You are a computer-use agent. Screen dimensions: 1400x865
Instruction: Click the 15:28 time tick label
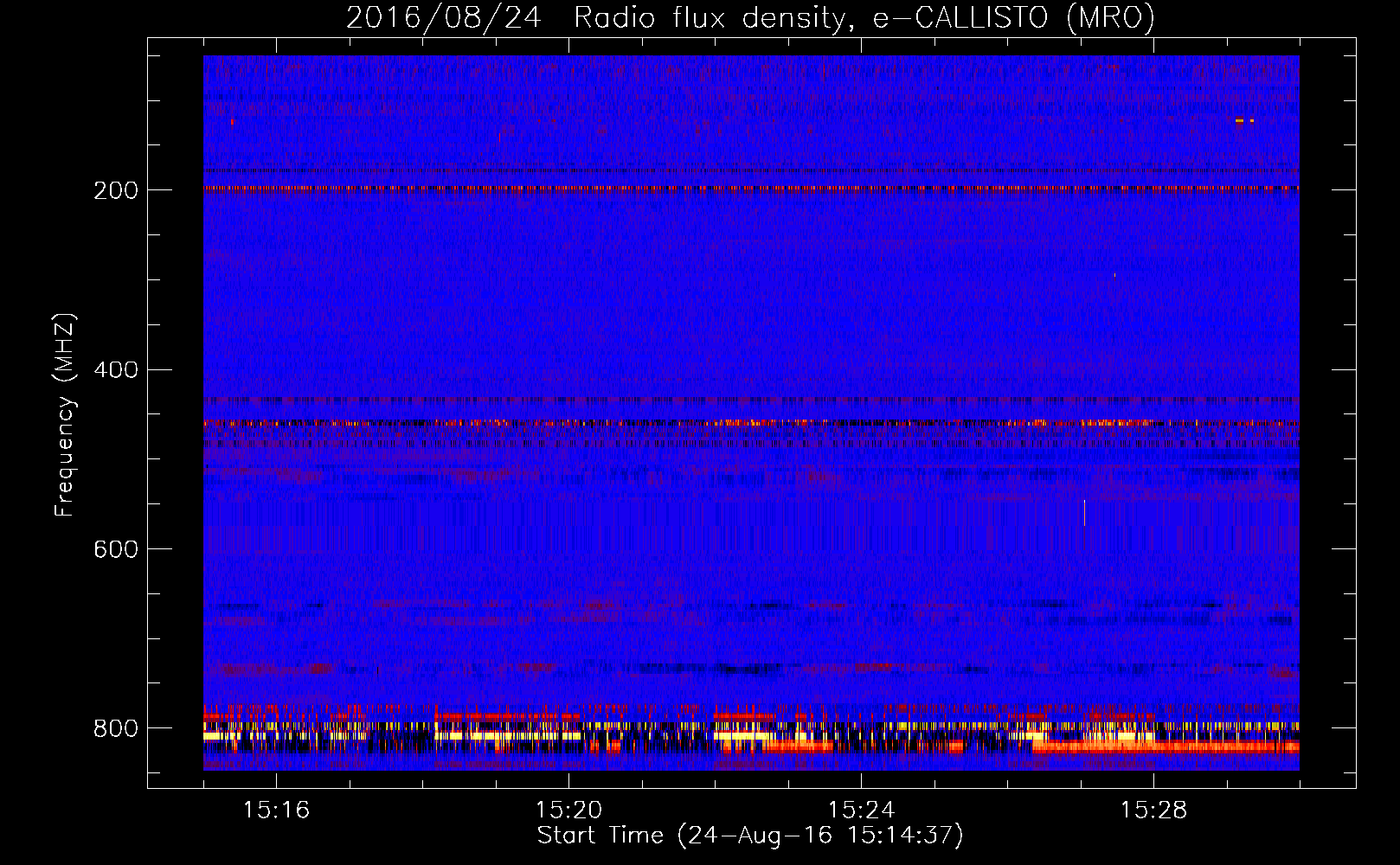pos(1153,810)
